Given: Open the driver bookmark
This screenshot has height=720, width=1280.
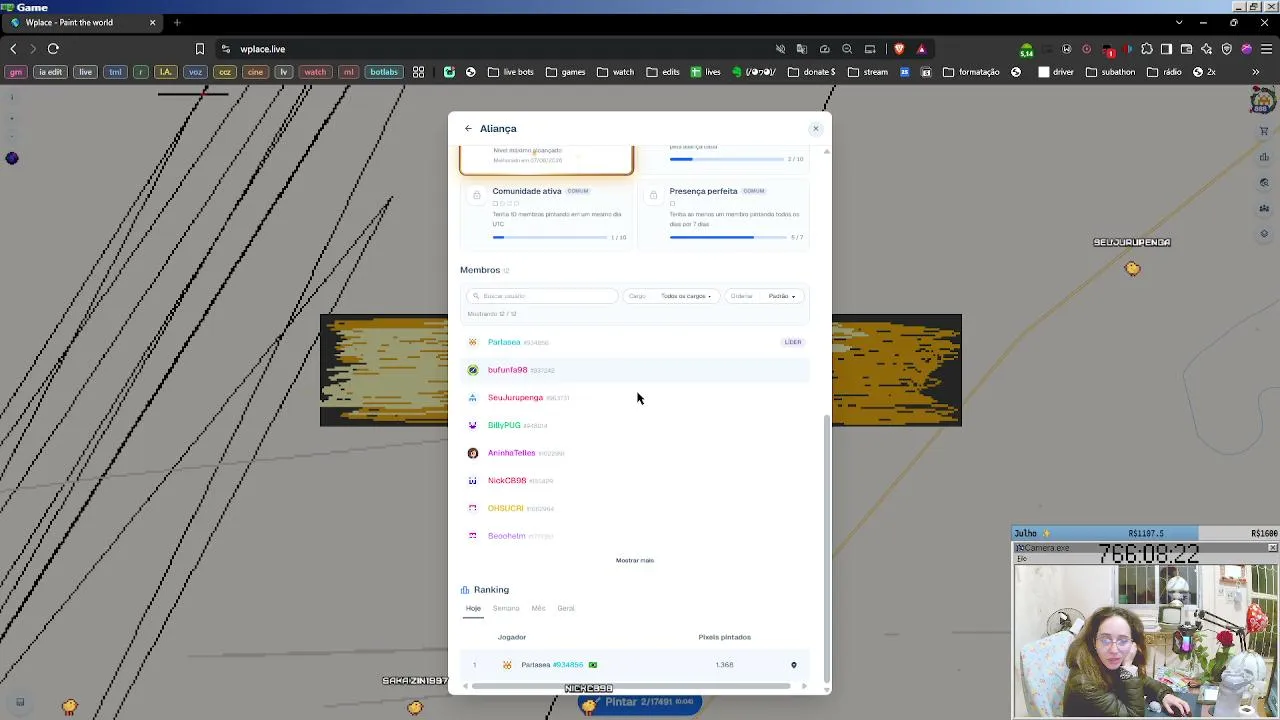Looking at the screenshot, I should [x=1056, y=72].
